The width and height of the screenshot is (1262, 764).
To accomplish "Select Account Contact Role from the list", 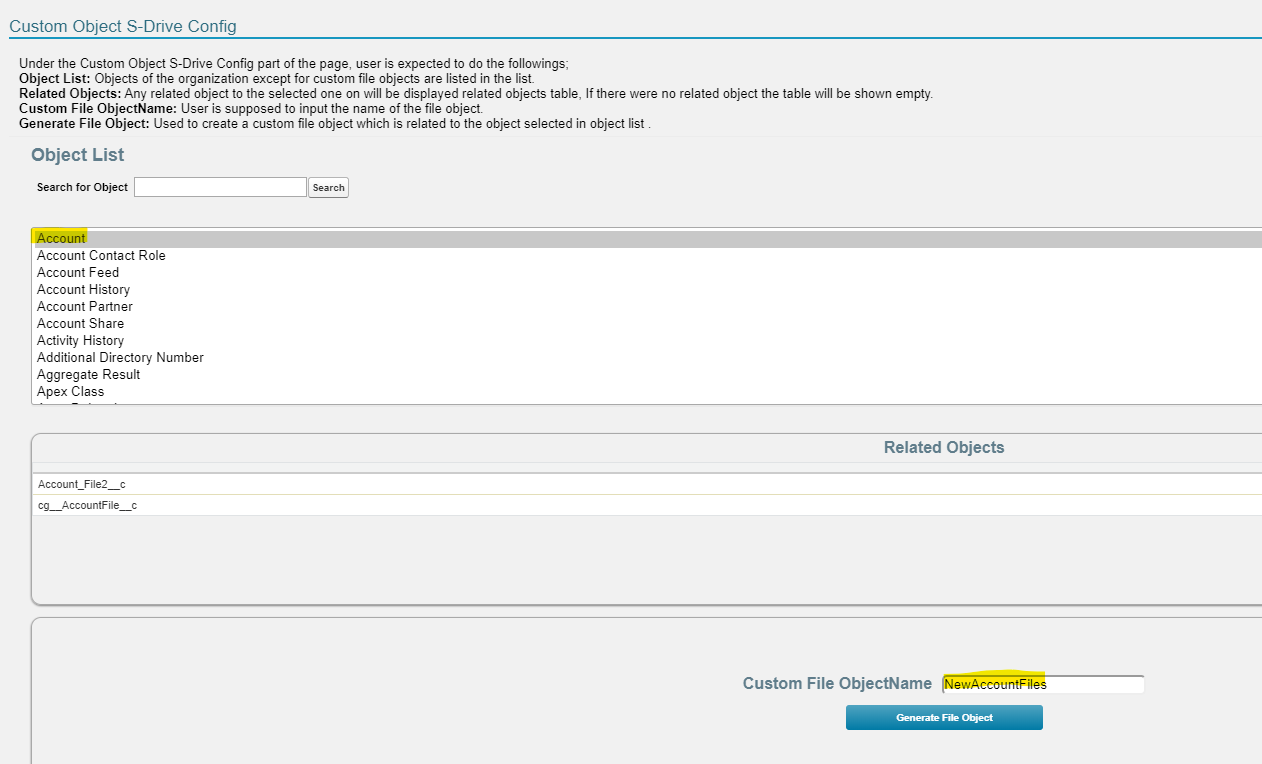I will point(101,256).
